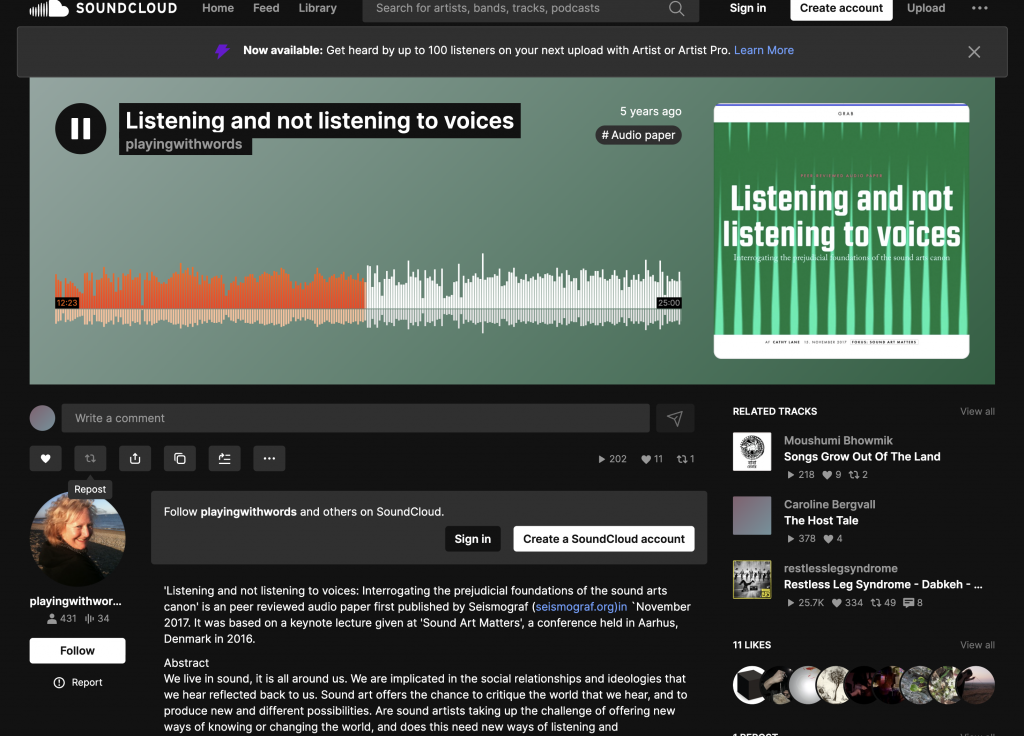Dismiss the Now available banner
The height and width of the screenshot is (736, 1024).
tap(974, 52)
